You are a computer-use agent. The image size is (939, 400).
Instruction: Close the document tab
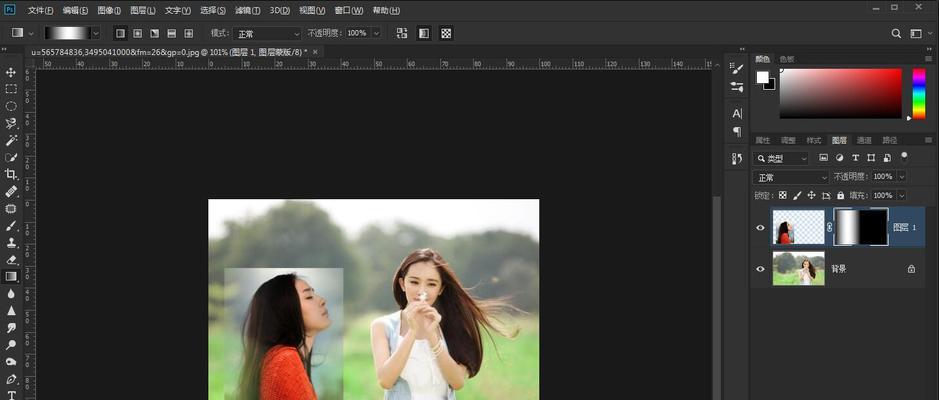(x=315, y=52)
